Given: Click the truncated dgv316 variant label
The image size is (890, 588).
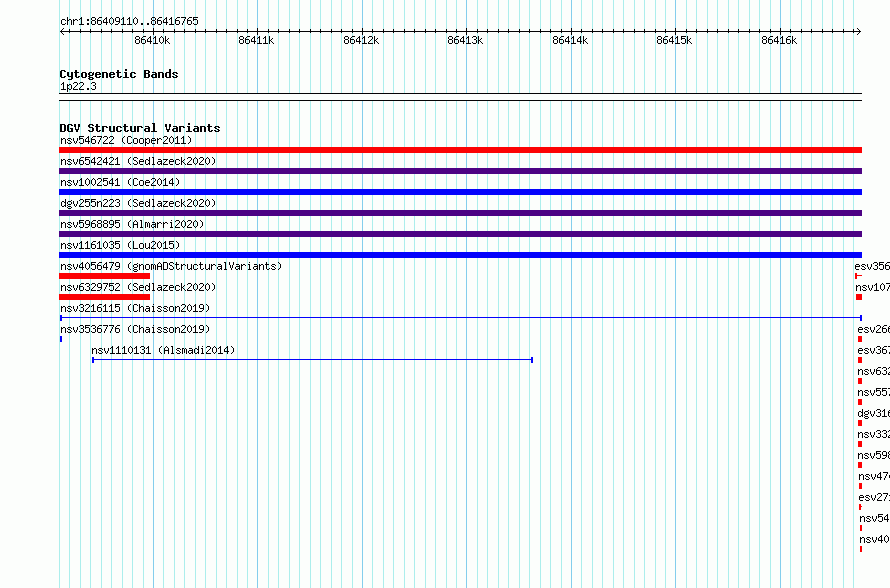Looking at the screenshot, I should point(874,413).
